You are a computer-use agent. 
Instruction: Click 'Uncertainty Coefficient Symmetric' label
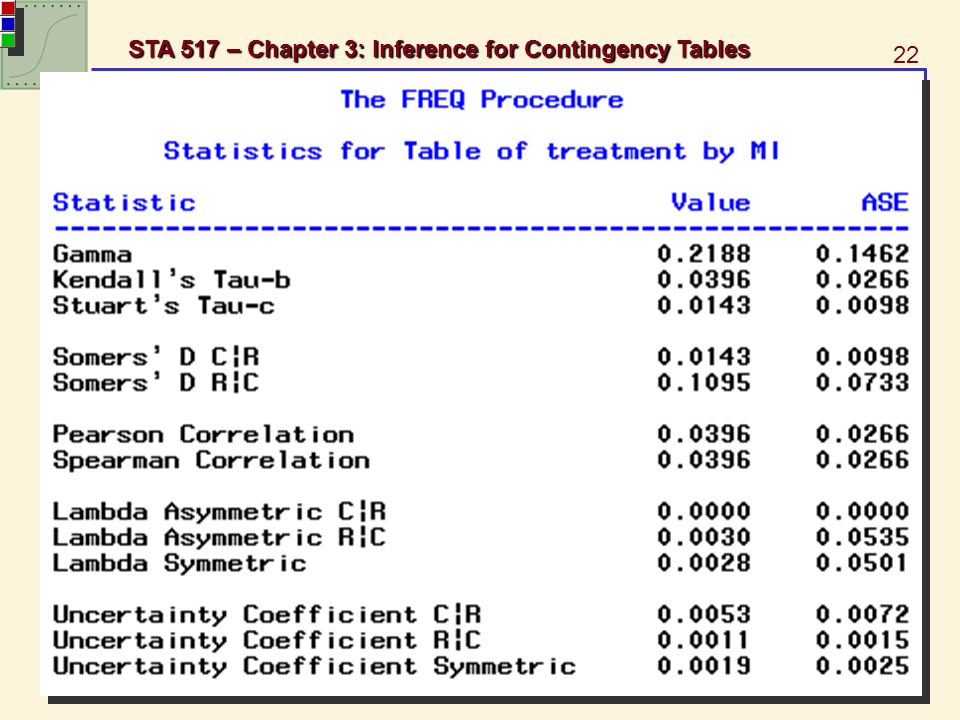[315, 666]
